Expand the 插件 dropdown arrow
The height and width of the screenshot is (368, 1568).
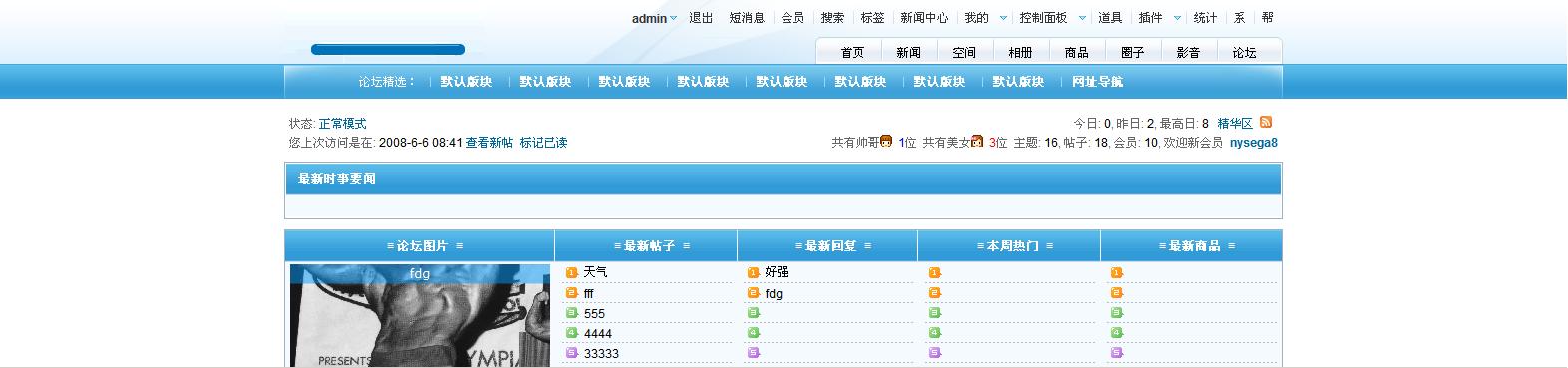tap(1177, 18)
